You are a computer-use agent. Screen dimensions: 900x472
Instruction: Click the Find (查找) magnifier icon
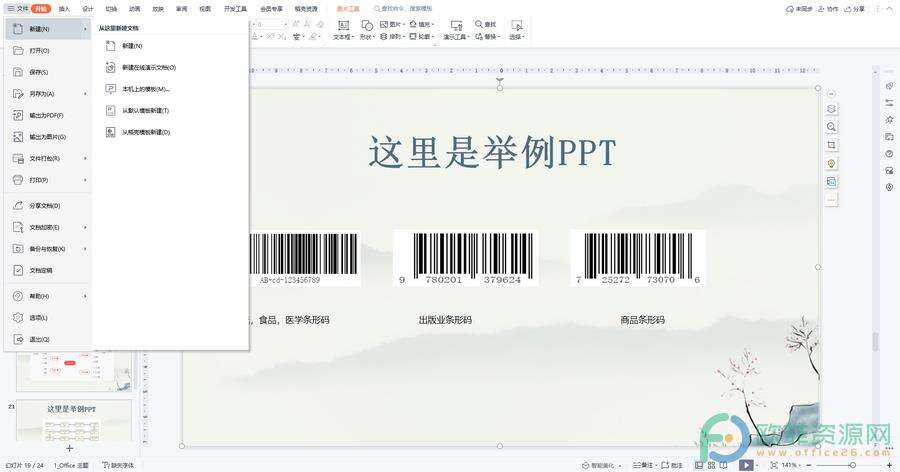pyautogui.click(x=479, y=24)
